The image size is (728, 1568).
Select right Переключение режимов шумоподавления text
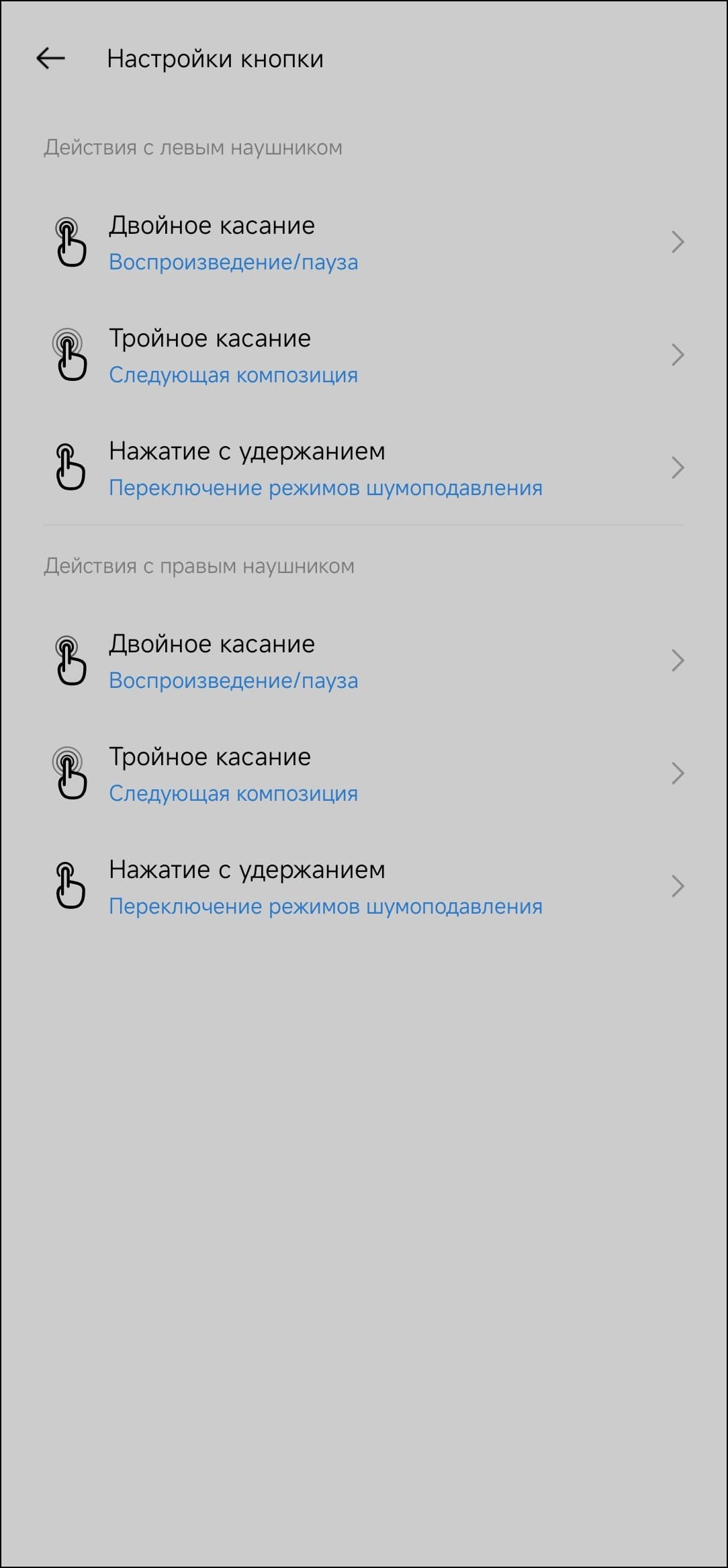326,906
